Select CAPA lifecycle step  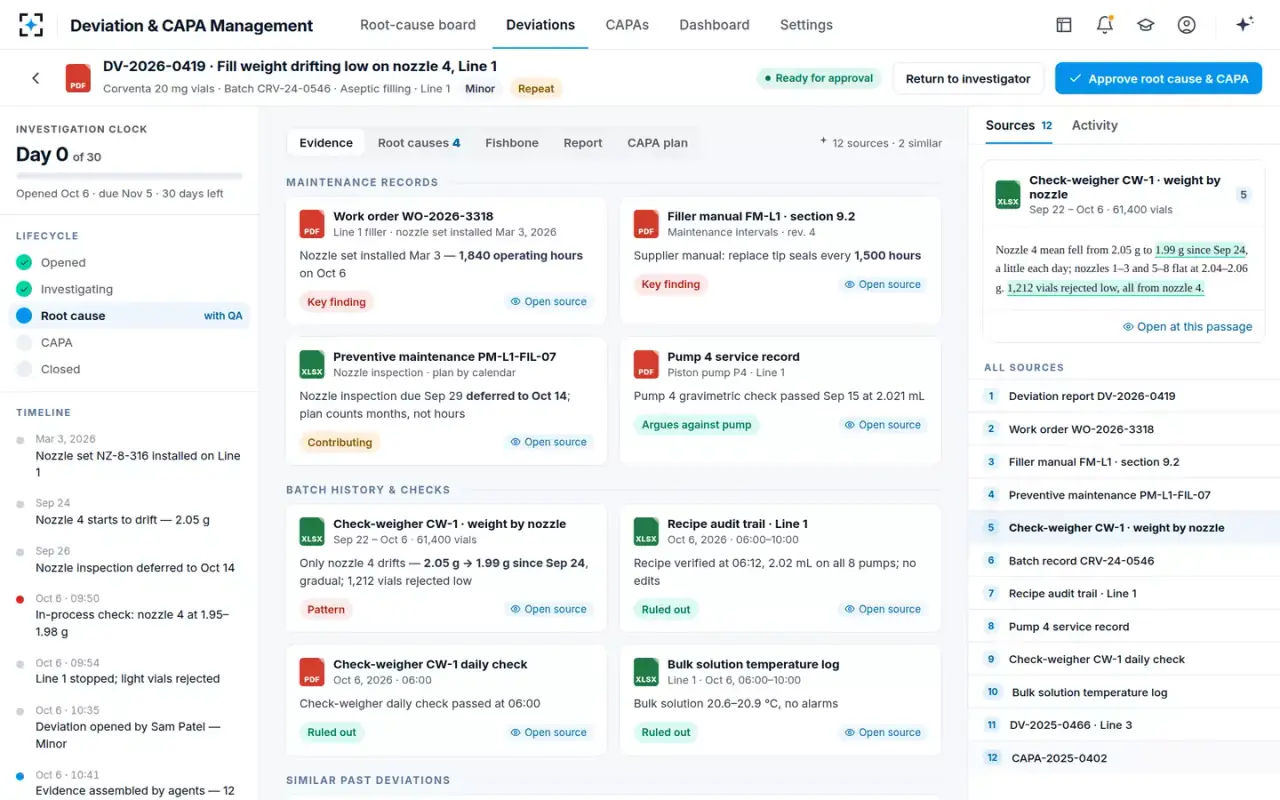tap(129, 342)
